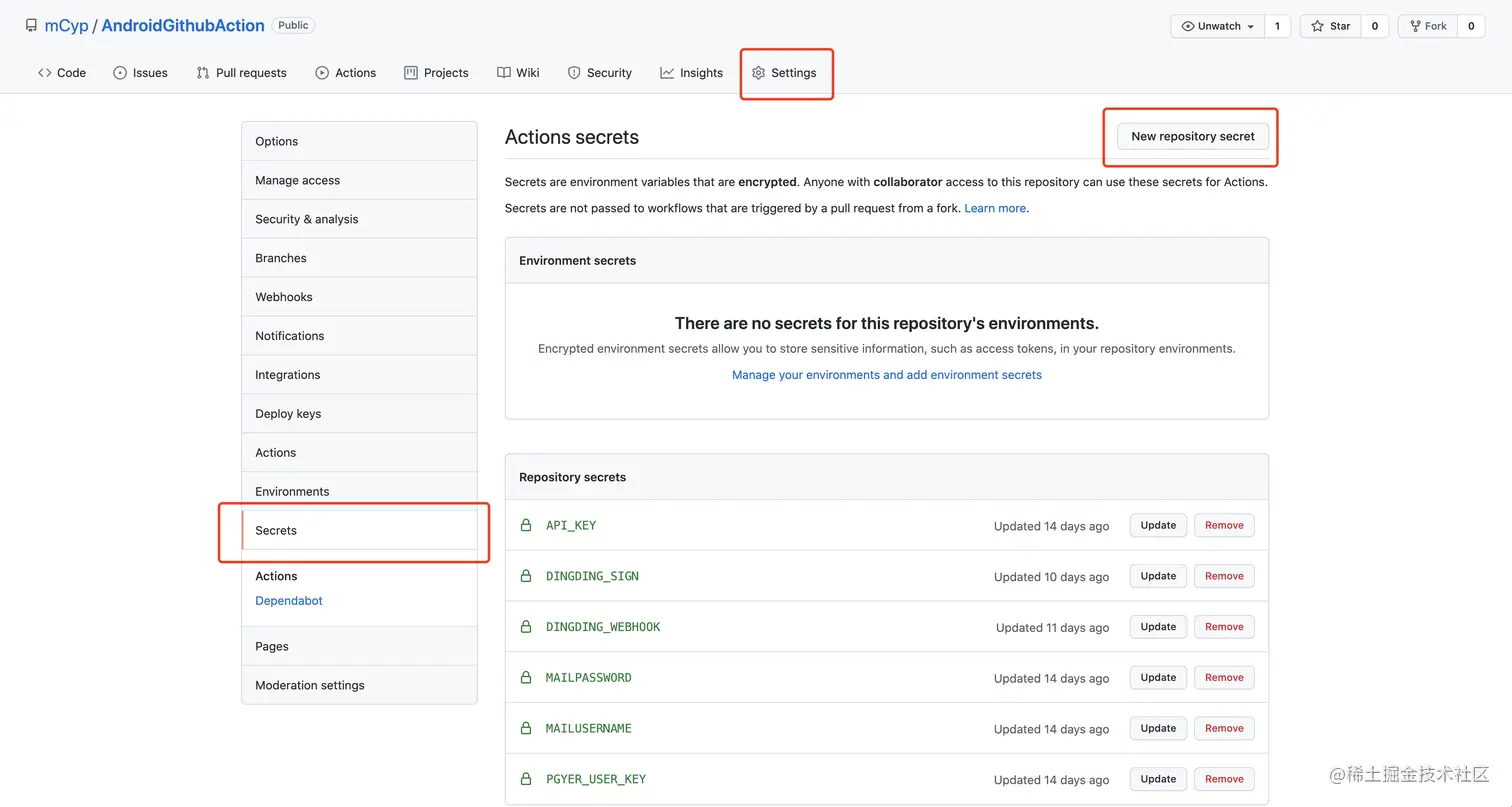The height and width of the screenshot is (807, 1512).
Task: Update the MAILPASSWORD secret
Action: click(x=1158, y=678)
